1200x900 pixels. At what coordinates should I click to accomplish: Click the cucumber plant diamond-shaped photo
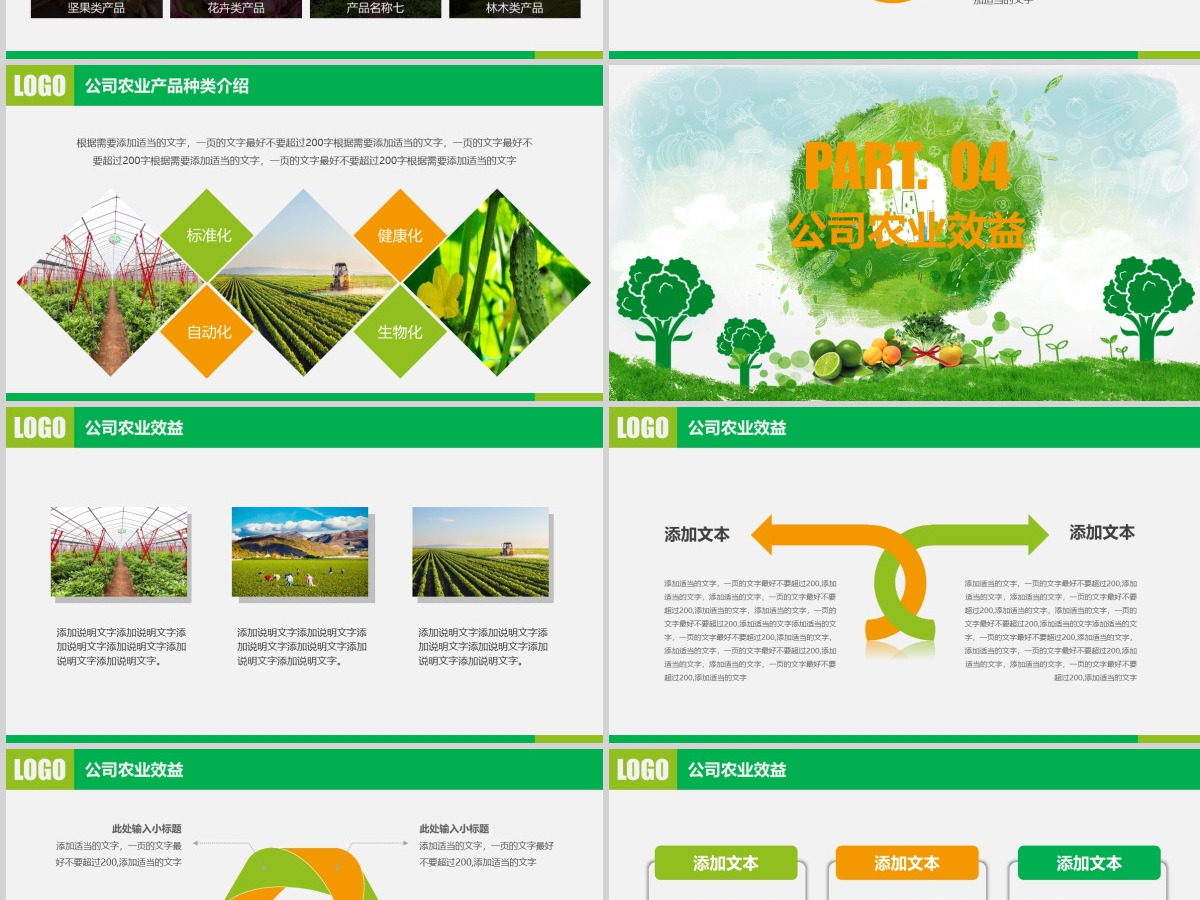click(x=496, y=284)
